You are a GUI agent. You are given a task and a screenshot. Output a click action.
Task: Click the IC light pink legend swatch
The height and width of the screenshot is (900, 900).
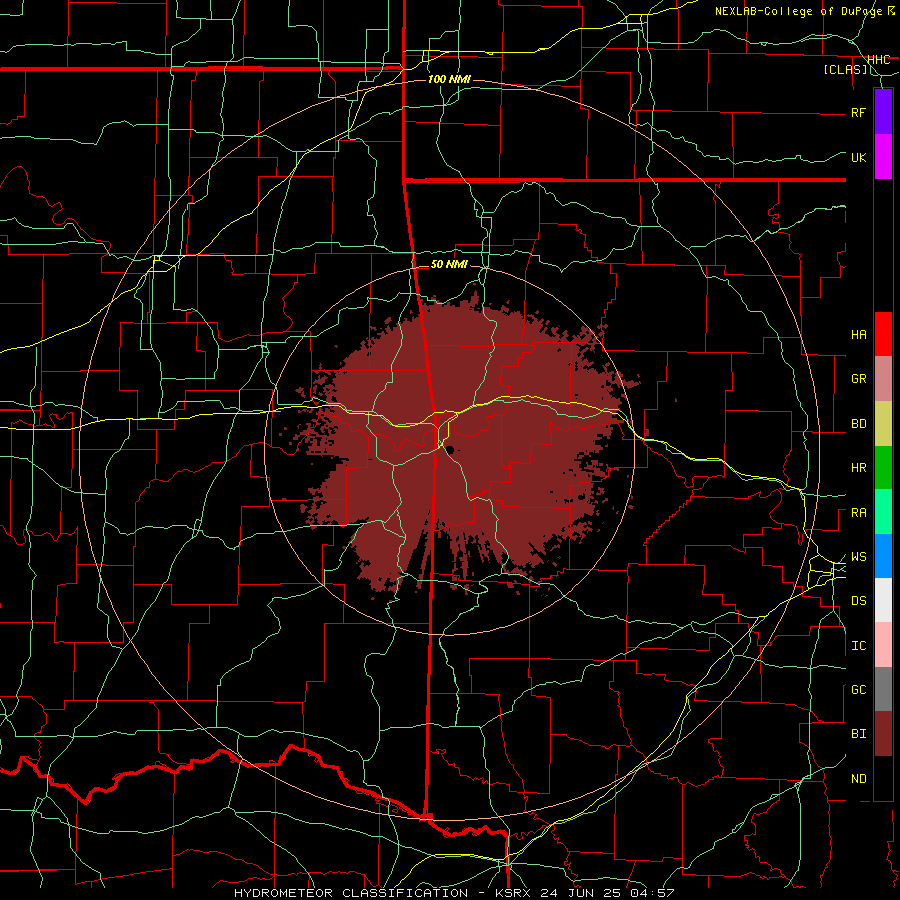click(883, 645)
